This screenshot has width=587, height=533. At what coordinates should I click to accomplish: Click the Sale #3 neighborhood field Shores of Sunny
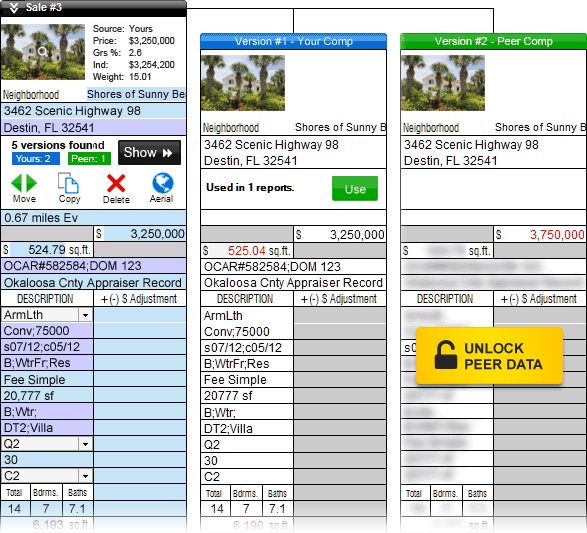tap(136, 94)
